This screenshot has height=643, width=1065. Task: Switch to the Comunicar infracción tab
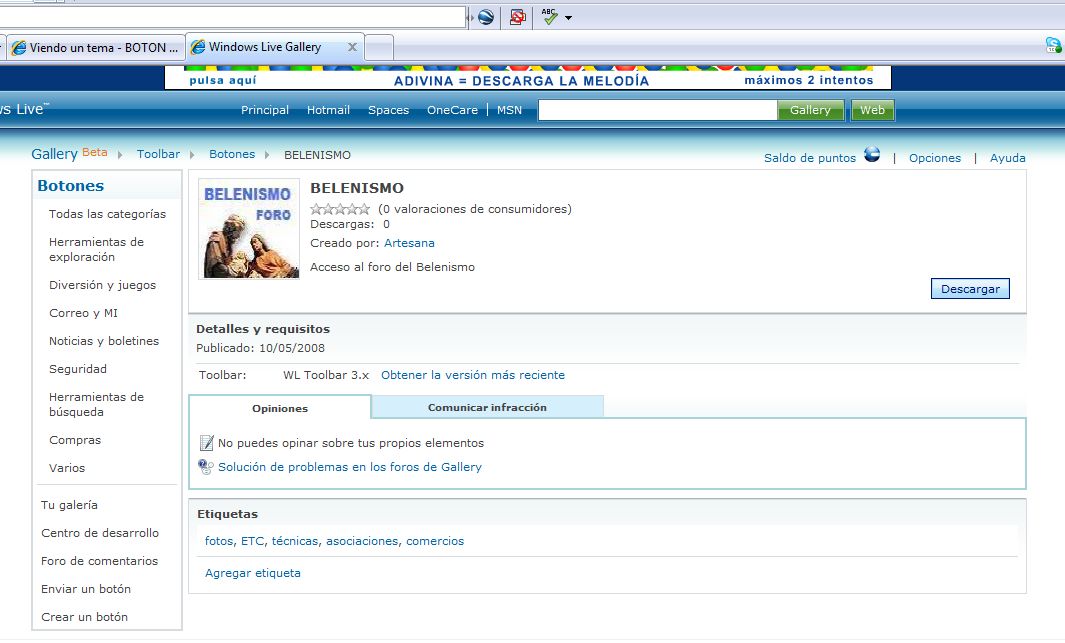[487, 407]
